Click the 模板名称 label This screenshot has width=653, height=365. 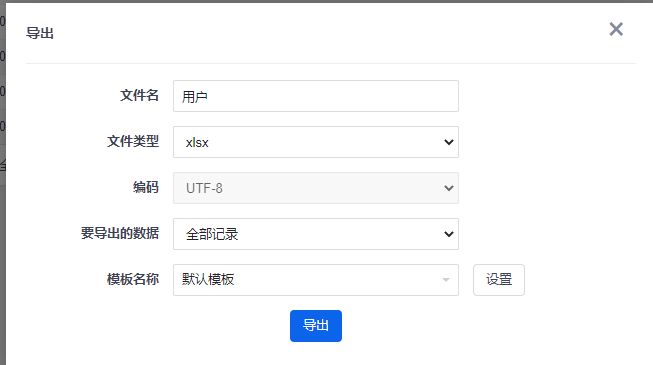pos(133,279)
